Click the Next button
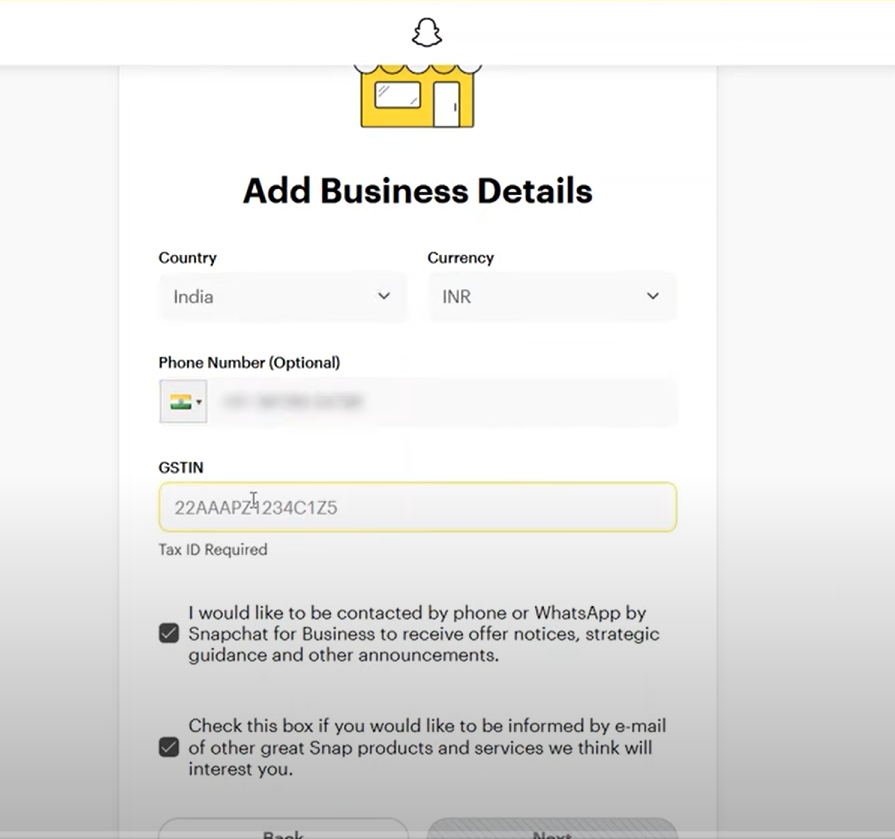The height and width of the screenshot is (839, 895). (x=552, y=829)
